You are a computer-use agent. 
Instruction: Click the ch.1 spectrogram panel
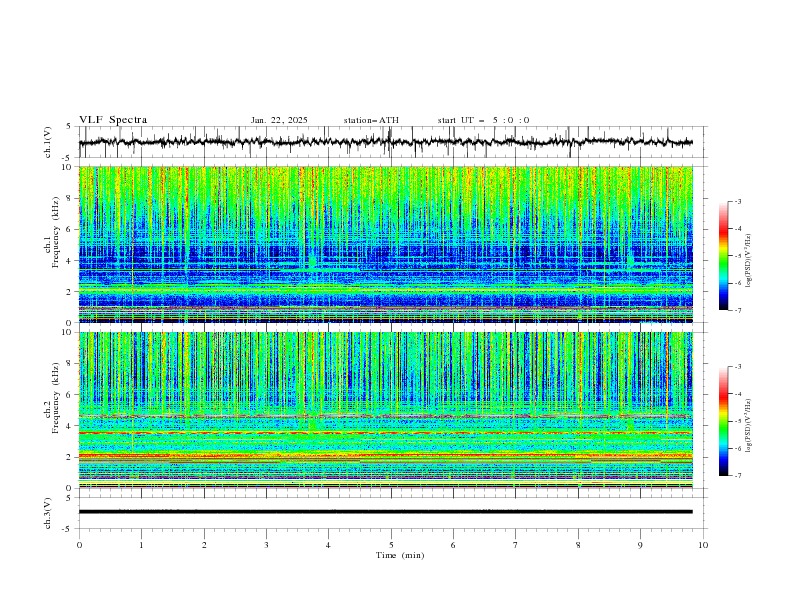point(386,244)
